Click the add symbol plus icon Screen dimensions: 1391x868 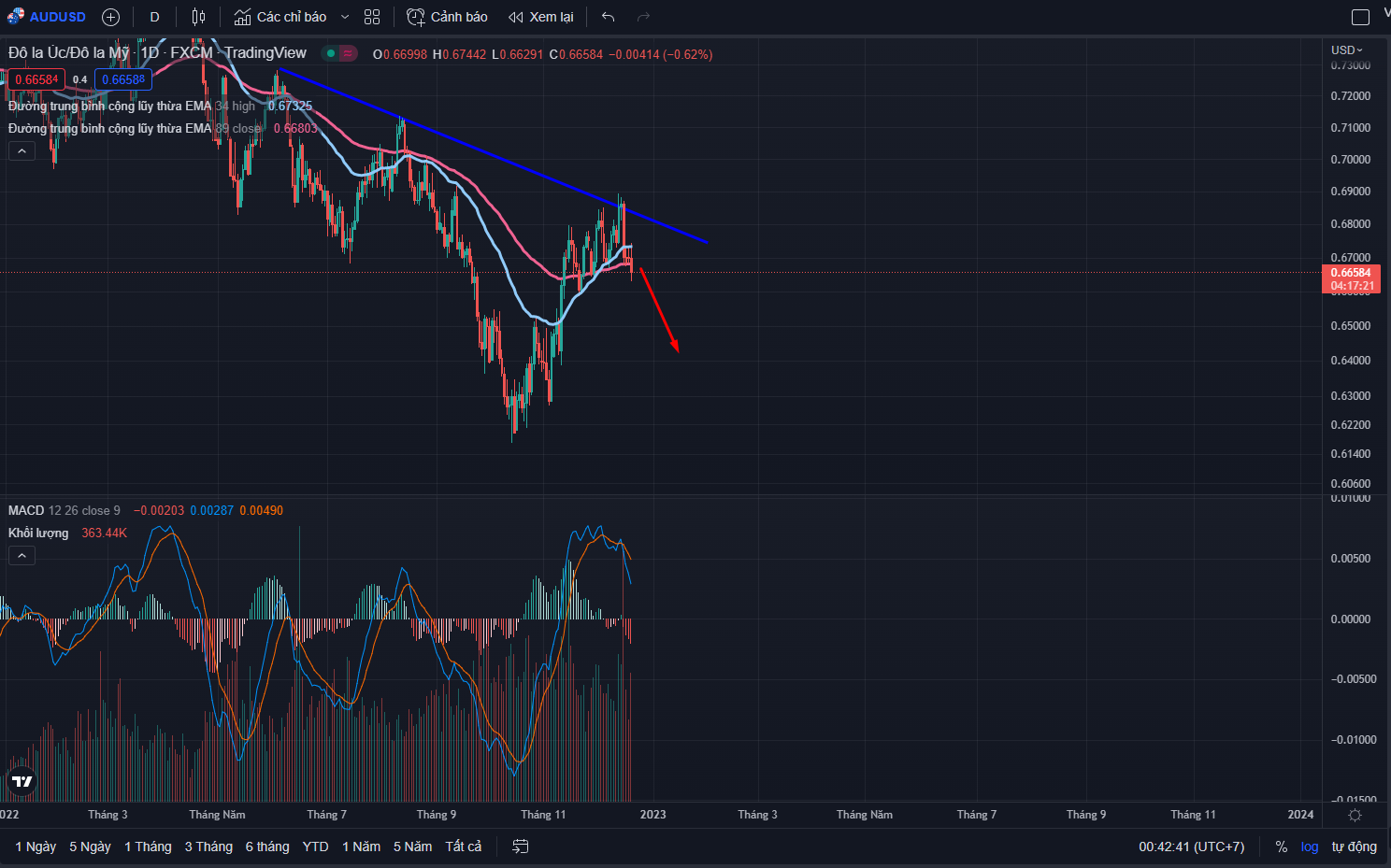(110, 17)
